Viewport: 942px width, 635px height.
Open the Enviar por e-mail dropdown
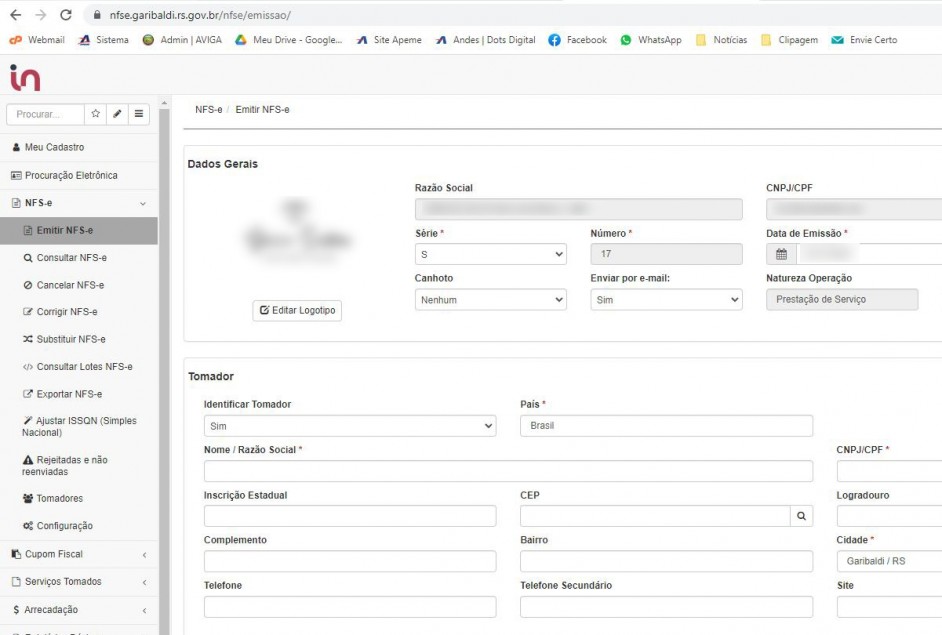click(666, 299)
